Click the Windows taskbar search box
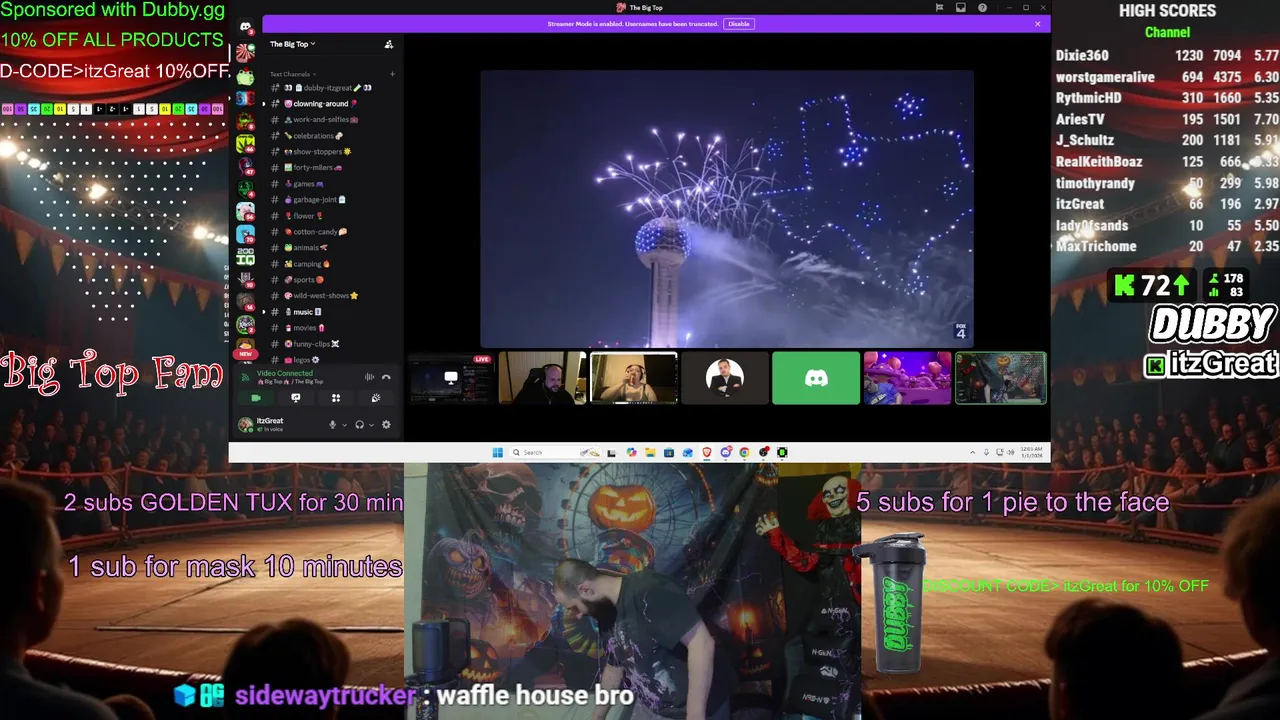1280x720 pixels. click(556, 453)
